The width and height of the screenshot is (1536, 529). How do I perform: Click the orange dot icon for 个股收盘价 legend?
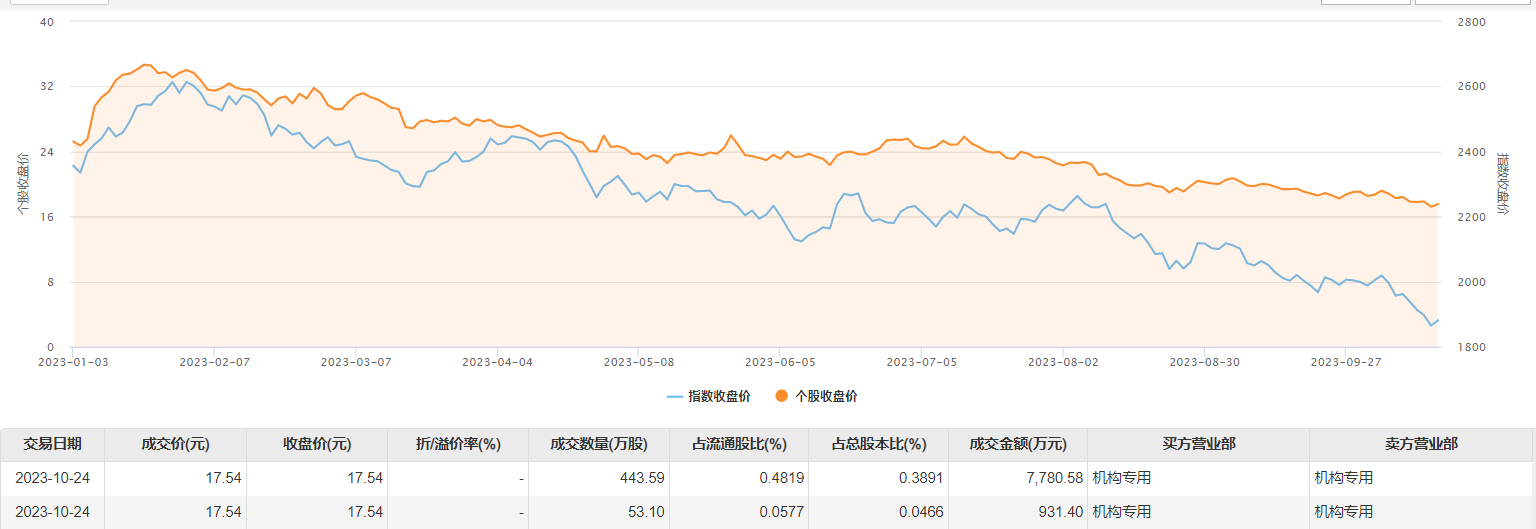pos(781,397)
